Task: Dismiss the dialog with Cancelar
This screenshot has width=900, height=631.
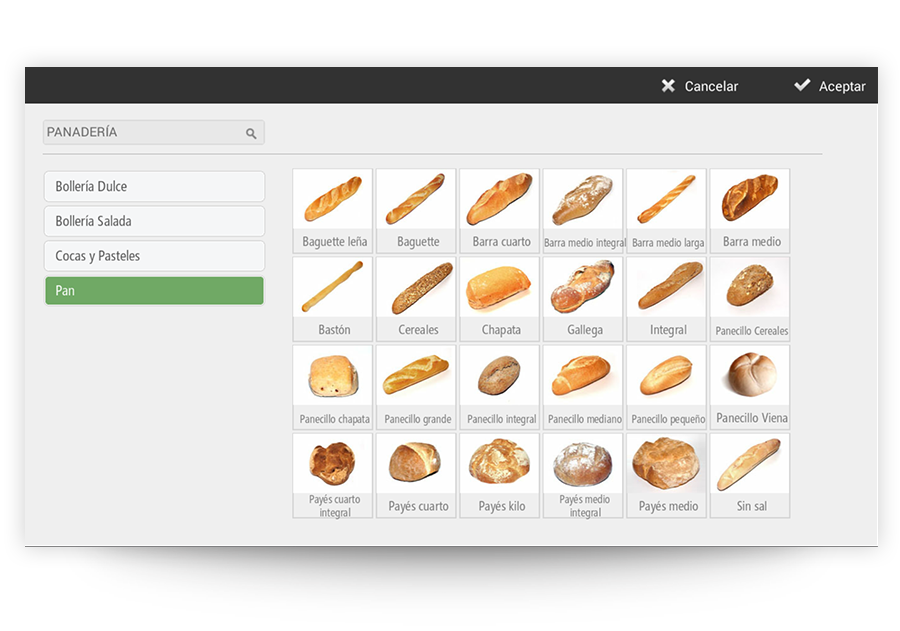Action: pos(700,86)
